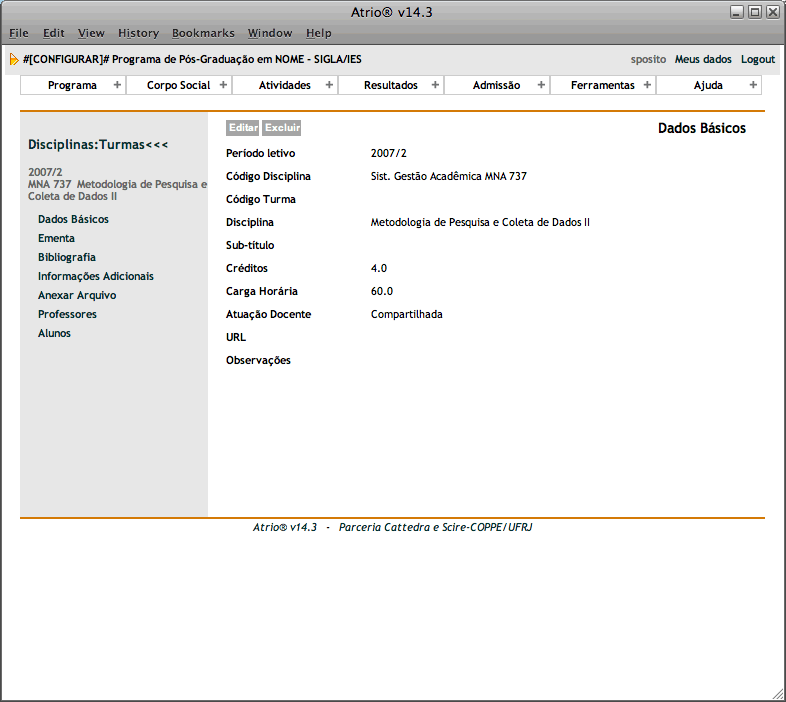
Task: Click the Meus dados link
Action: tap(703, 59)
